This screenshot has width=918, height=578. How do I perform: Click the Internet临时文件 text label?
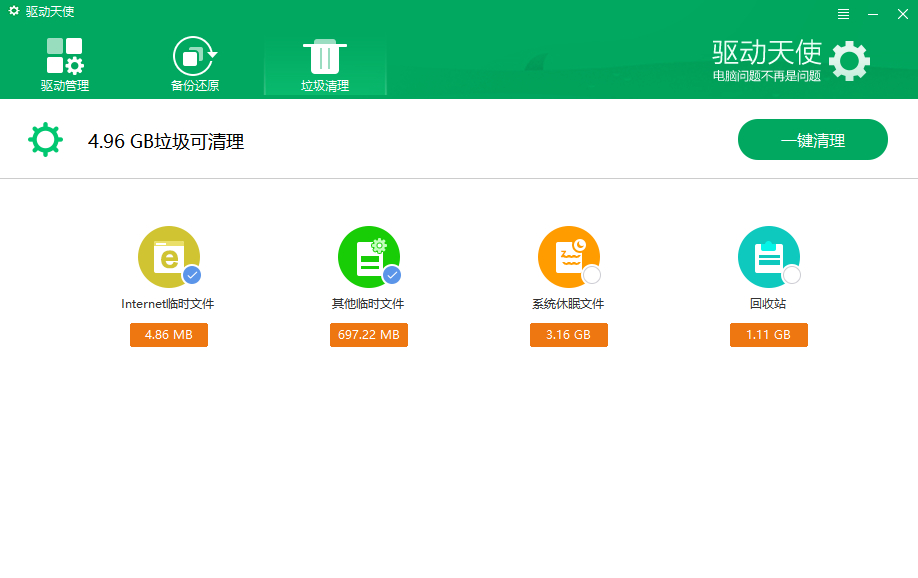pyautogui.click(x=167, y=304)
